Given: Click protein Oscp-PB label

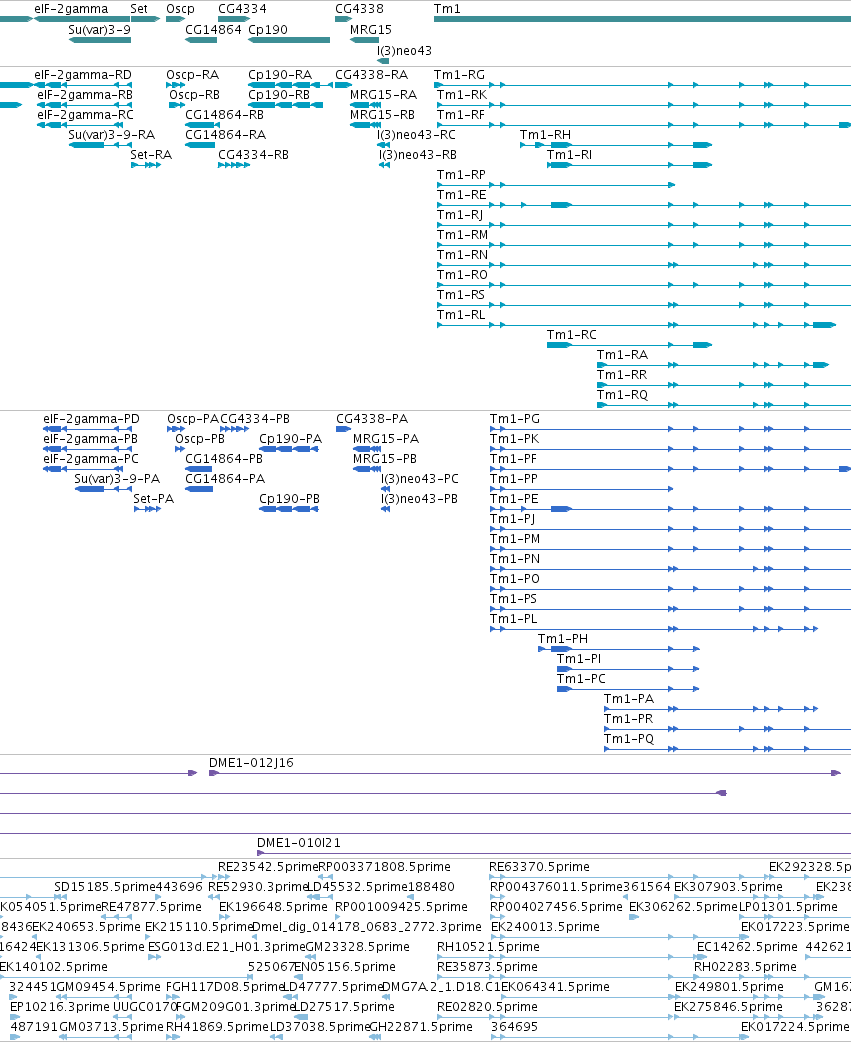Looking at the screenshot, I should [200, 439].
